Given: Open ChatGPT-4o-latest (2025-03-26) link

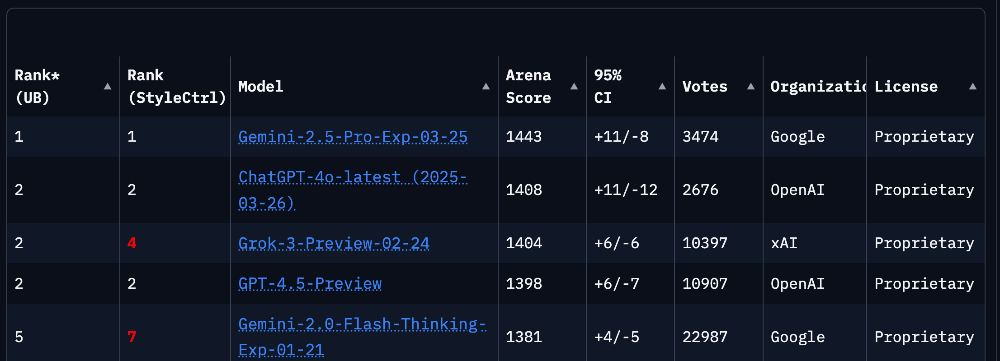Looking at the screenshot, I should click(353, 190).
